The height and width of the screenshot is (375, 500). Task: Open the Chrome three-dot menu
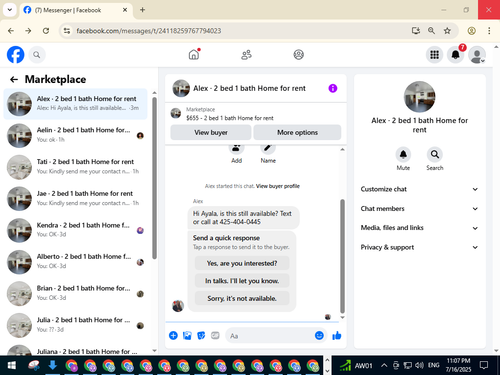(489, 31)
